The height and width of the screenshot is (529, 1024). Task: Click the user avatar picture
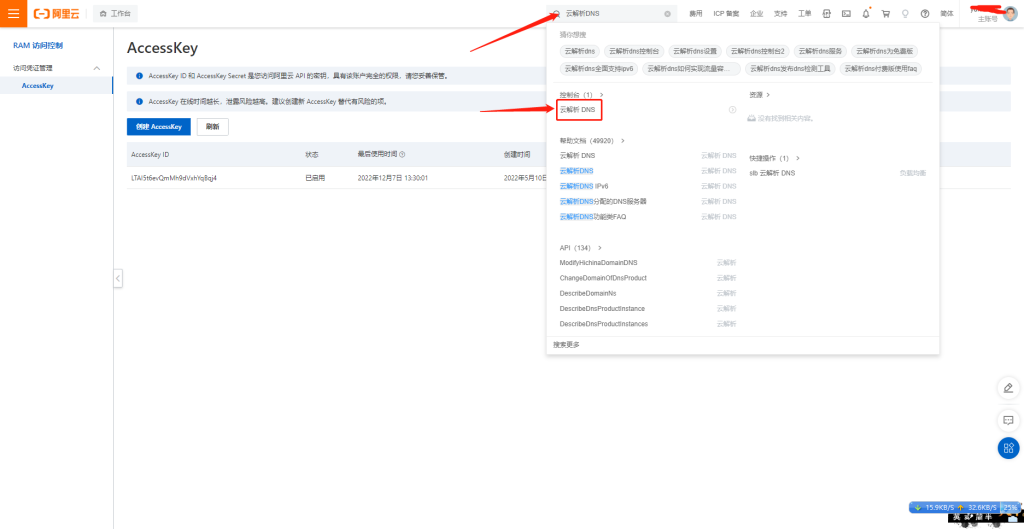(x=1010, y=14)
